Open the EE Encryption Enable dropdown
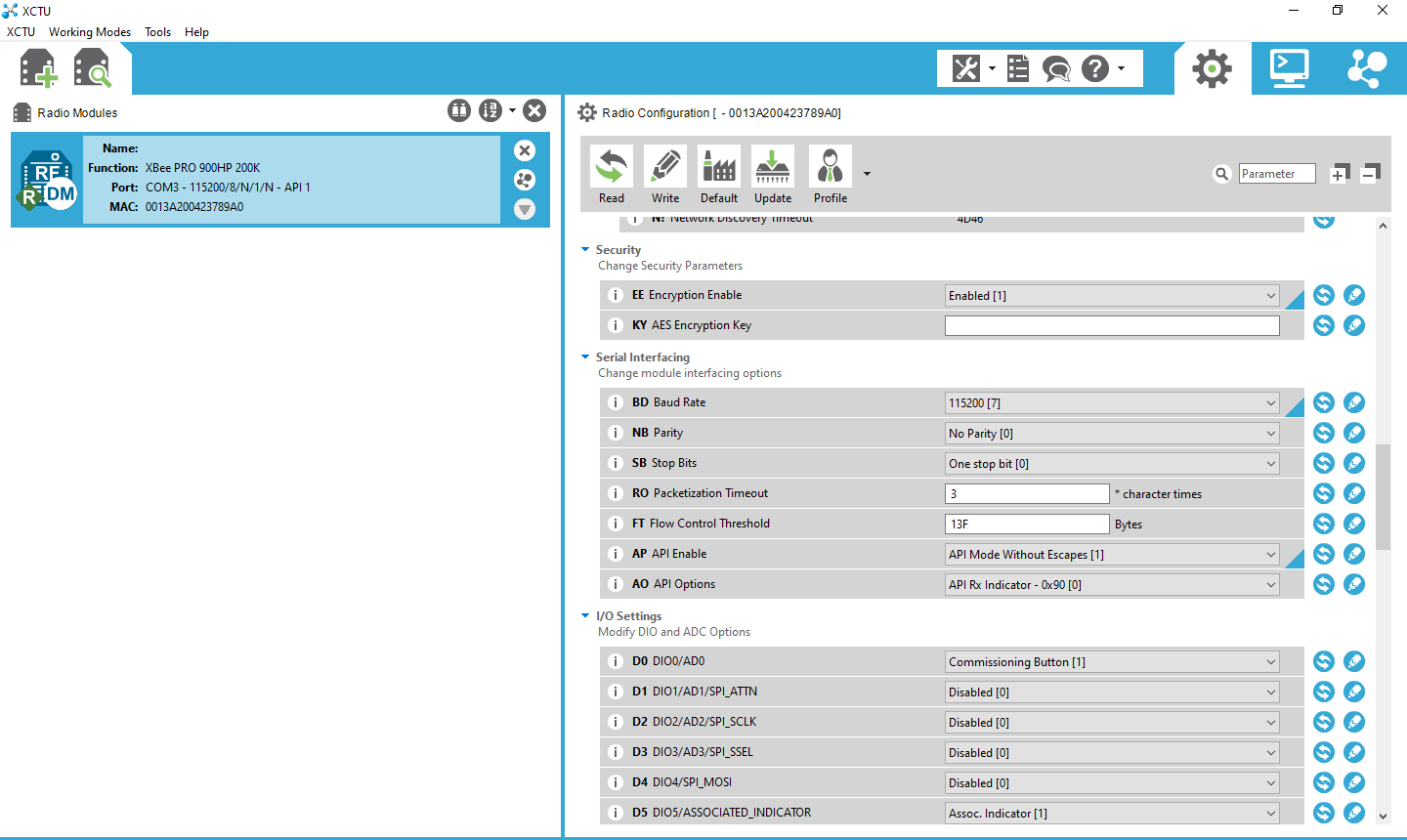Screen dimensions: 1407x840 click(1112, 296)
